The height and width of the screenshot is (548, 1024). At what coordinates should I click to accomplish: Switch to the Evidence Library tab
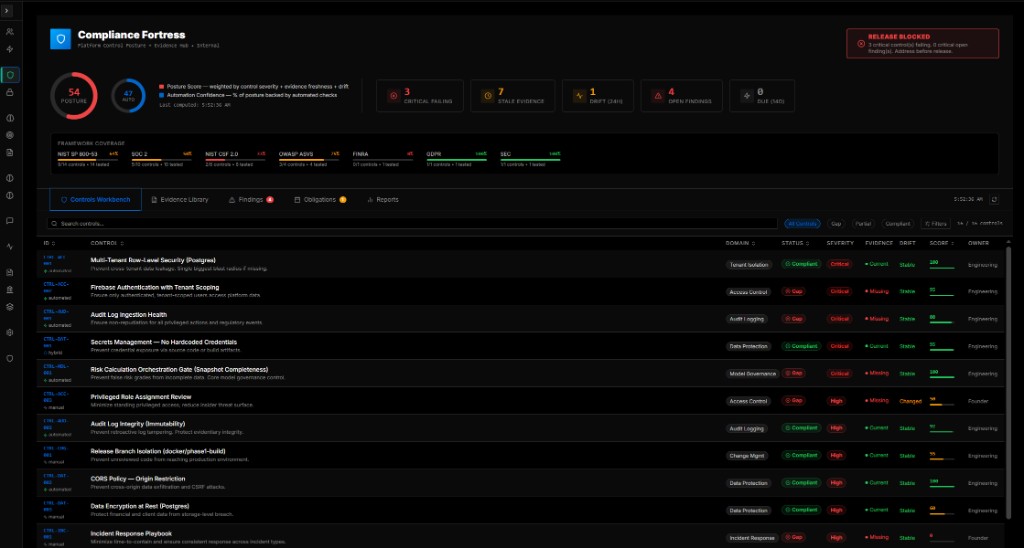[x=180, y=199]
